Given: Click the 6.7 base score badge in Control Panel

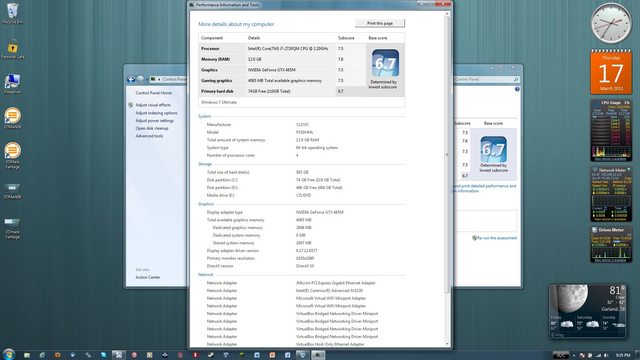Looking at the screenshot, I should [493, 150].
